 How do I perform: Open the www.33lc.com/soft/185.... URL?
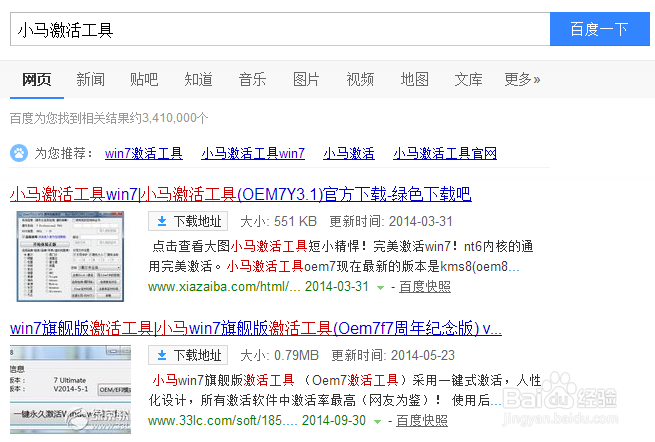pyautogui.click(x=223, y=420)
